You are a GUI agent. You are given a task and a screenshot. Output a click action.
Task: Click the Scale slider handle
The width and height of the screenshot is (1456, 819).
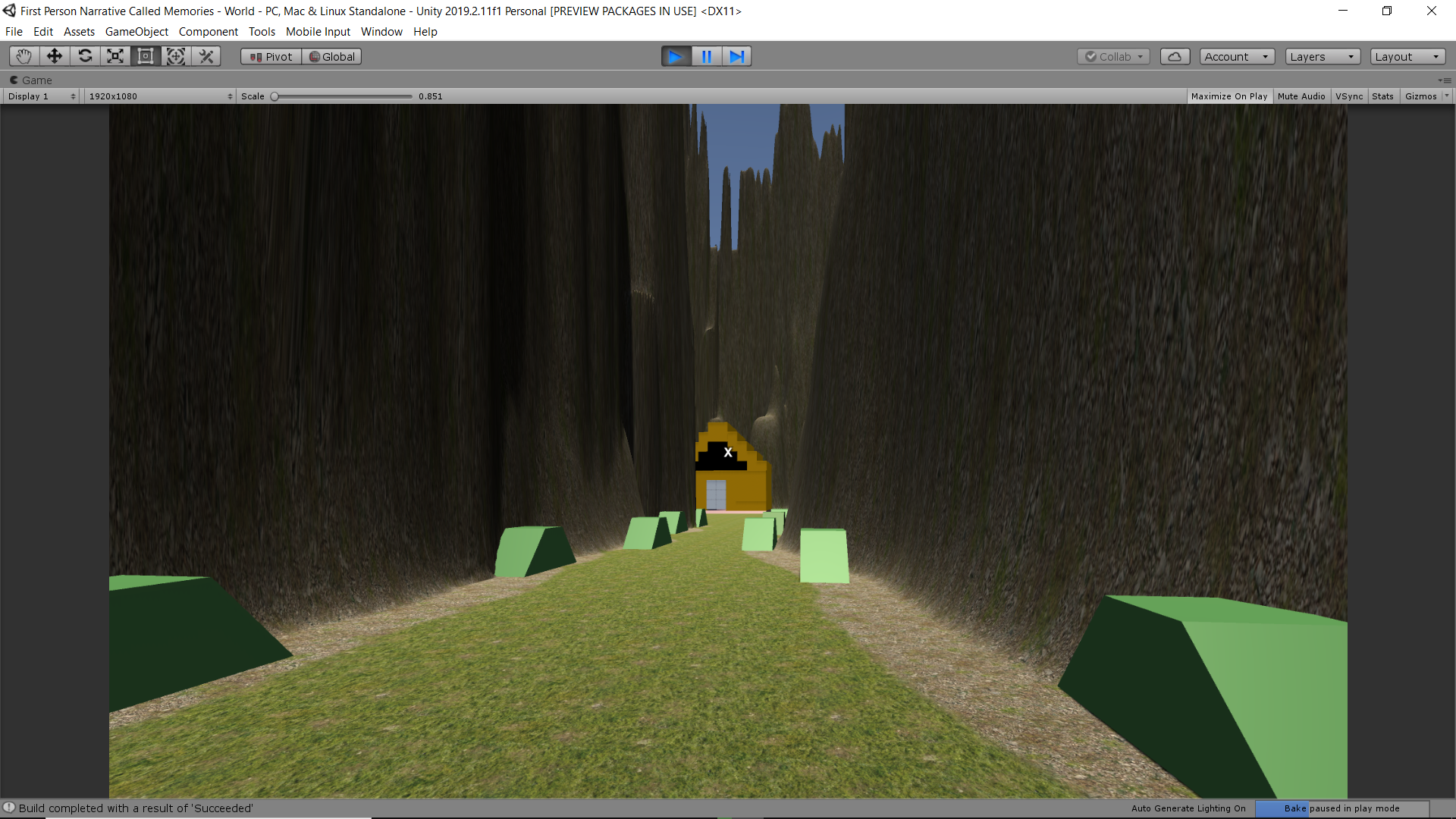[x=275, y=96]
